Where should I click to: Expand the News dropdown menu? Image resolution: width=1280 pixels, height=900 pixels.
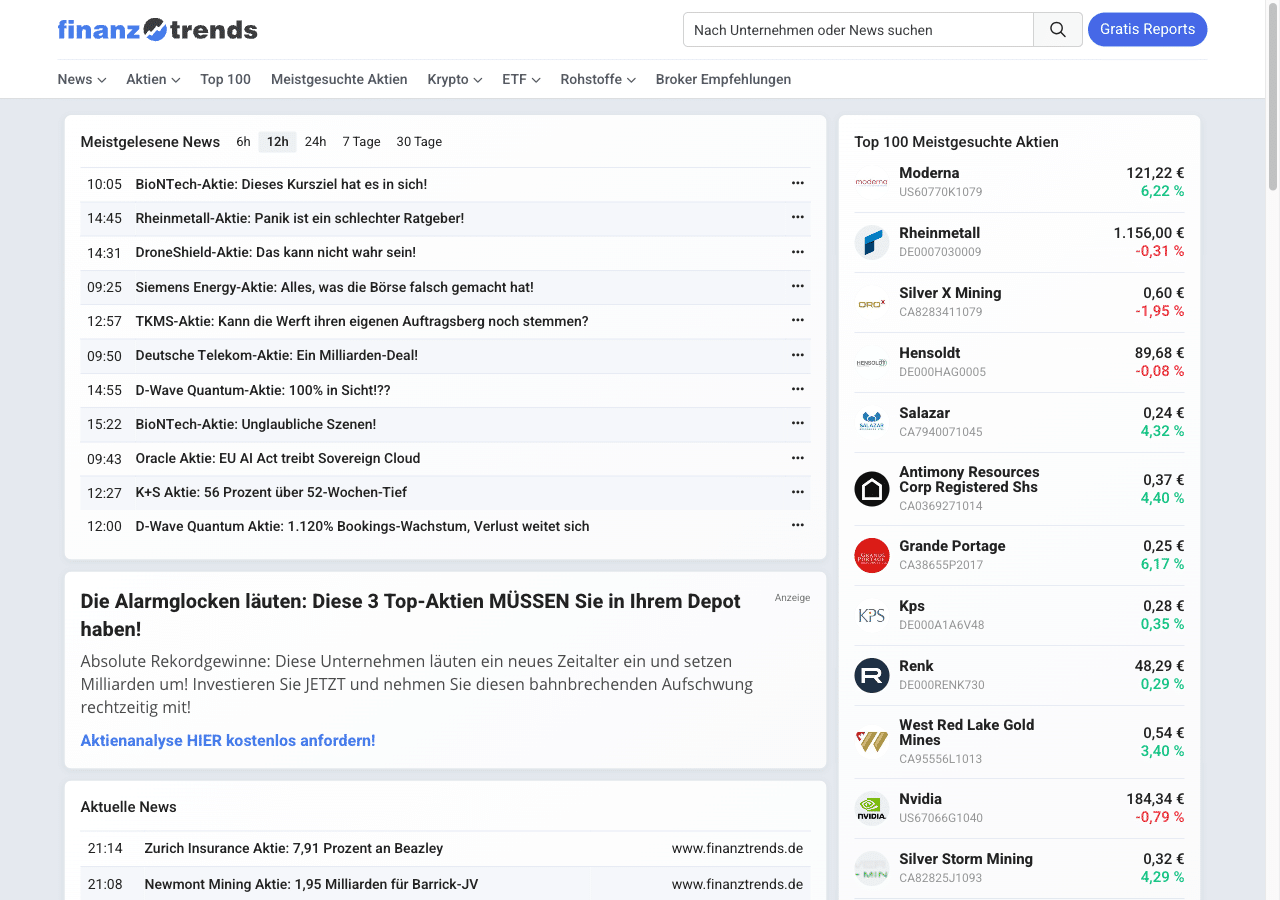[82, 79]
